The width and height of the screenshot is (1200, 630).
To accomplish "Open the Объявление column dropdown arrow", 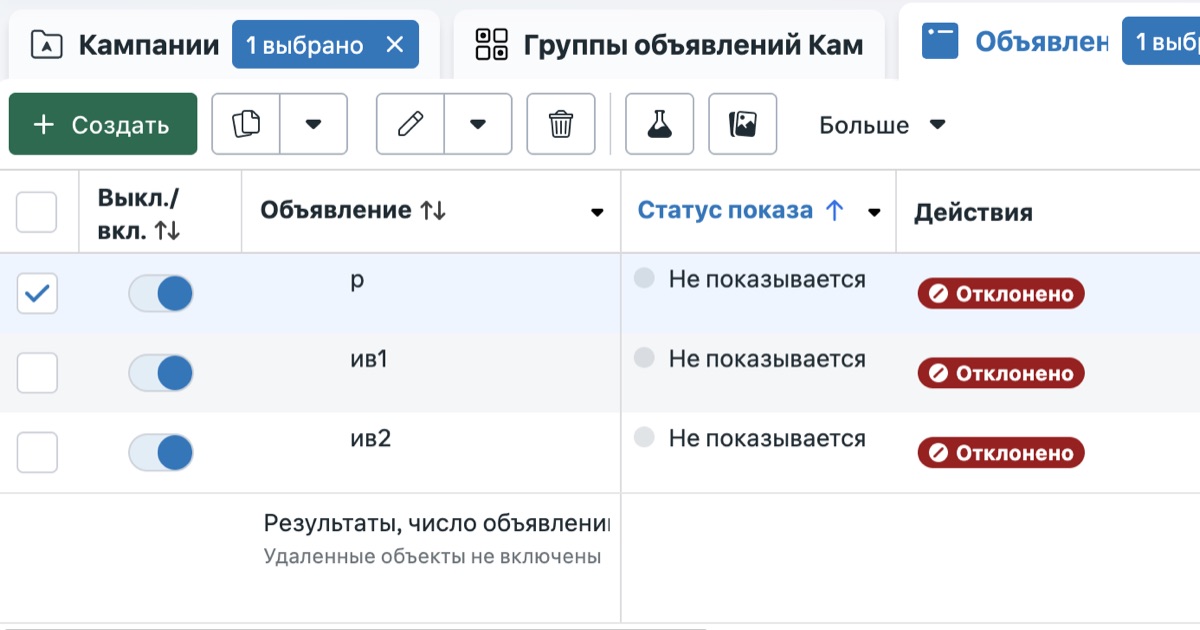I will (597, 212).
